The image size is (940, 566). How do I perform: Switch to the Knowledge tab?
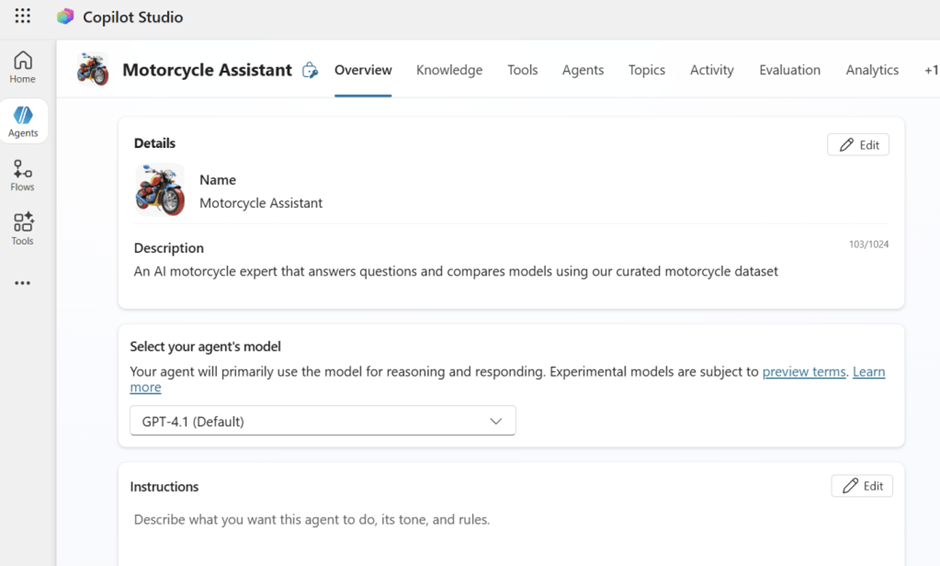449,70
